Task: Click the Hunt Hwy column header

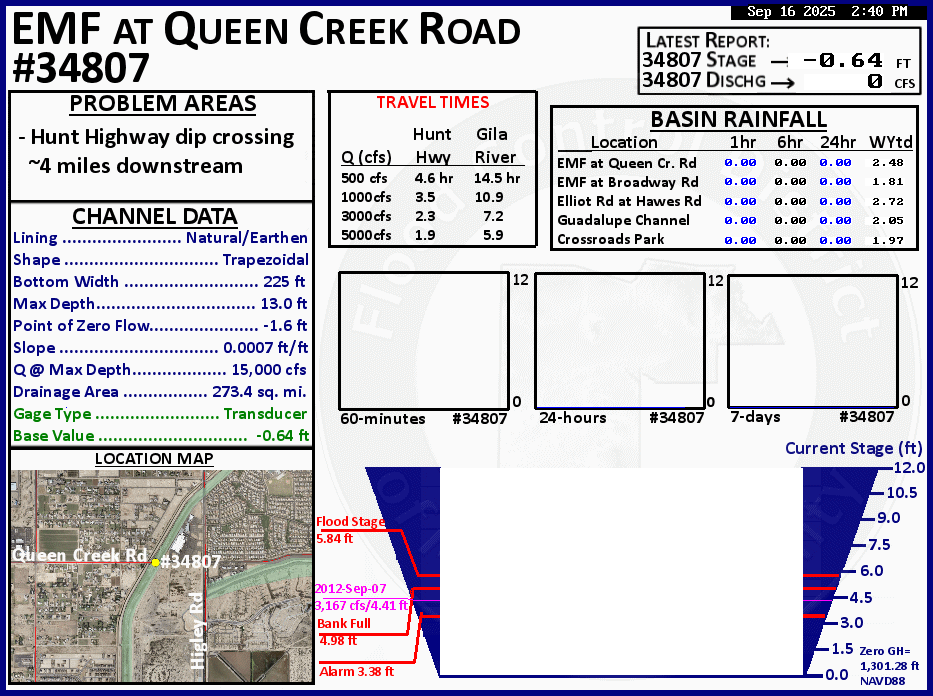Action: point(433,146)
